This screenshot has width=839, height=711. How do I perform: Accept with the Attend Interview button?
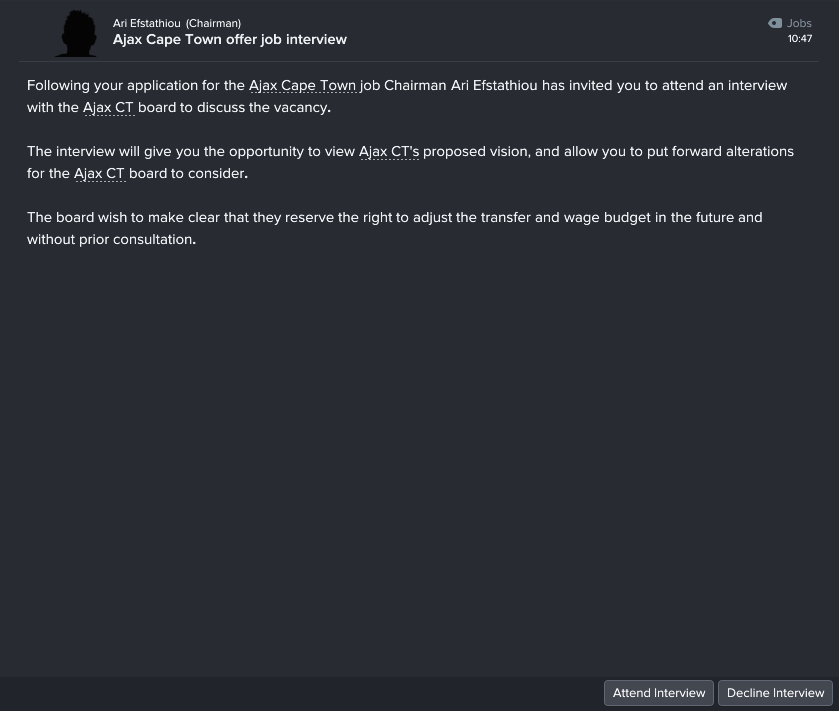[659, 693]
